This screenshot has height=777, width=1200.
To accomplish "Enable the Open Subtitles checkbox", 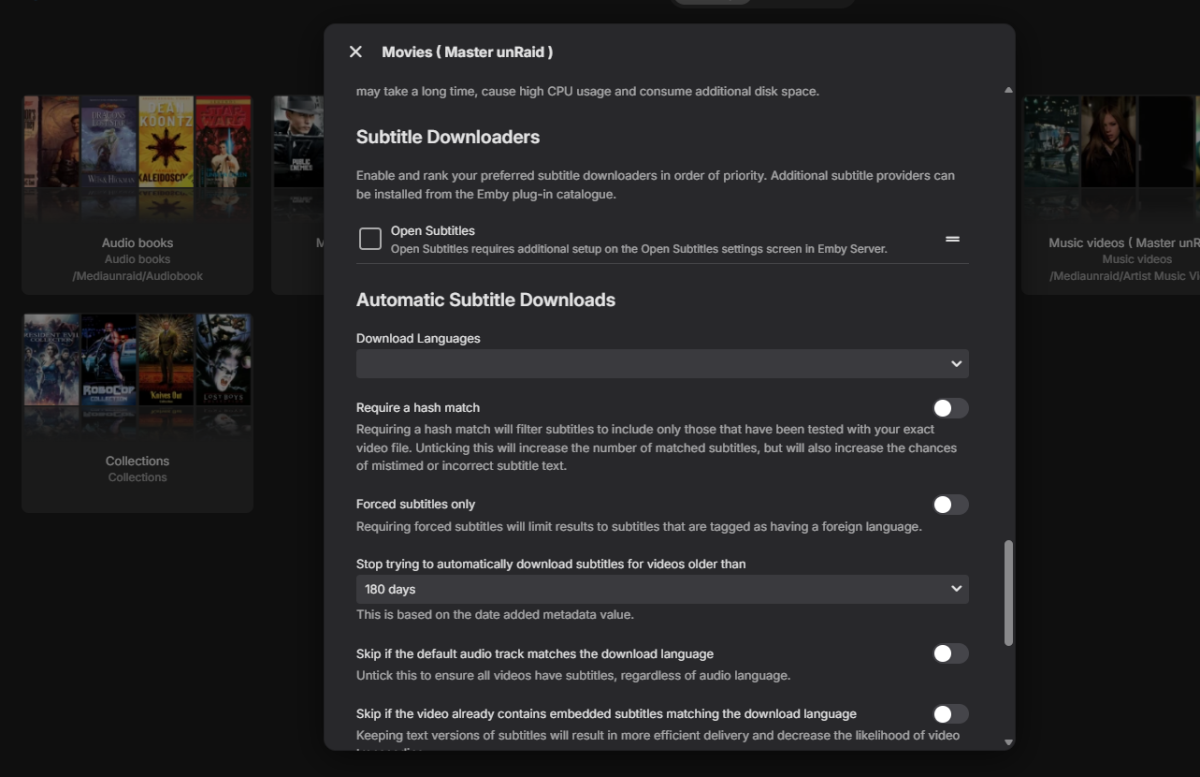I will tap(370, 239).
